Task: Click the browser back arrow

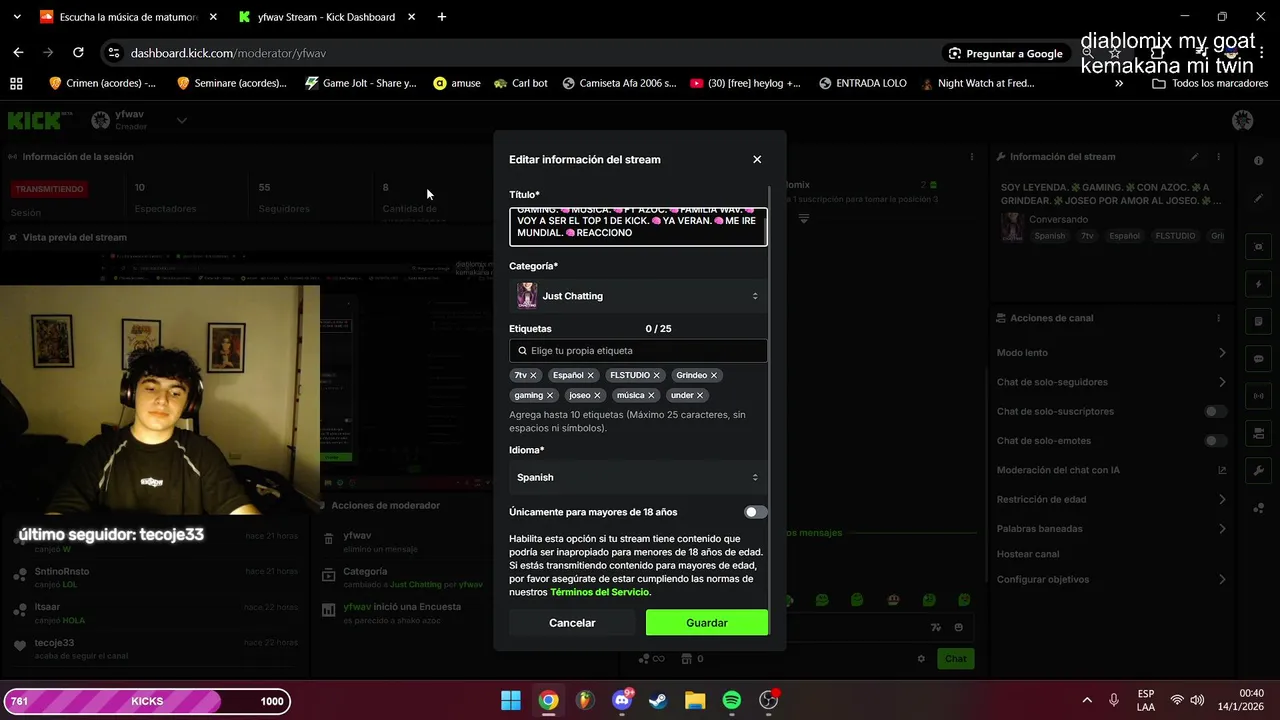Action: click(18, 53)
